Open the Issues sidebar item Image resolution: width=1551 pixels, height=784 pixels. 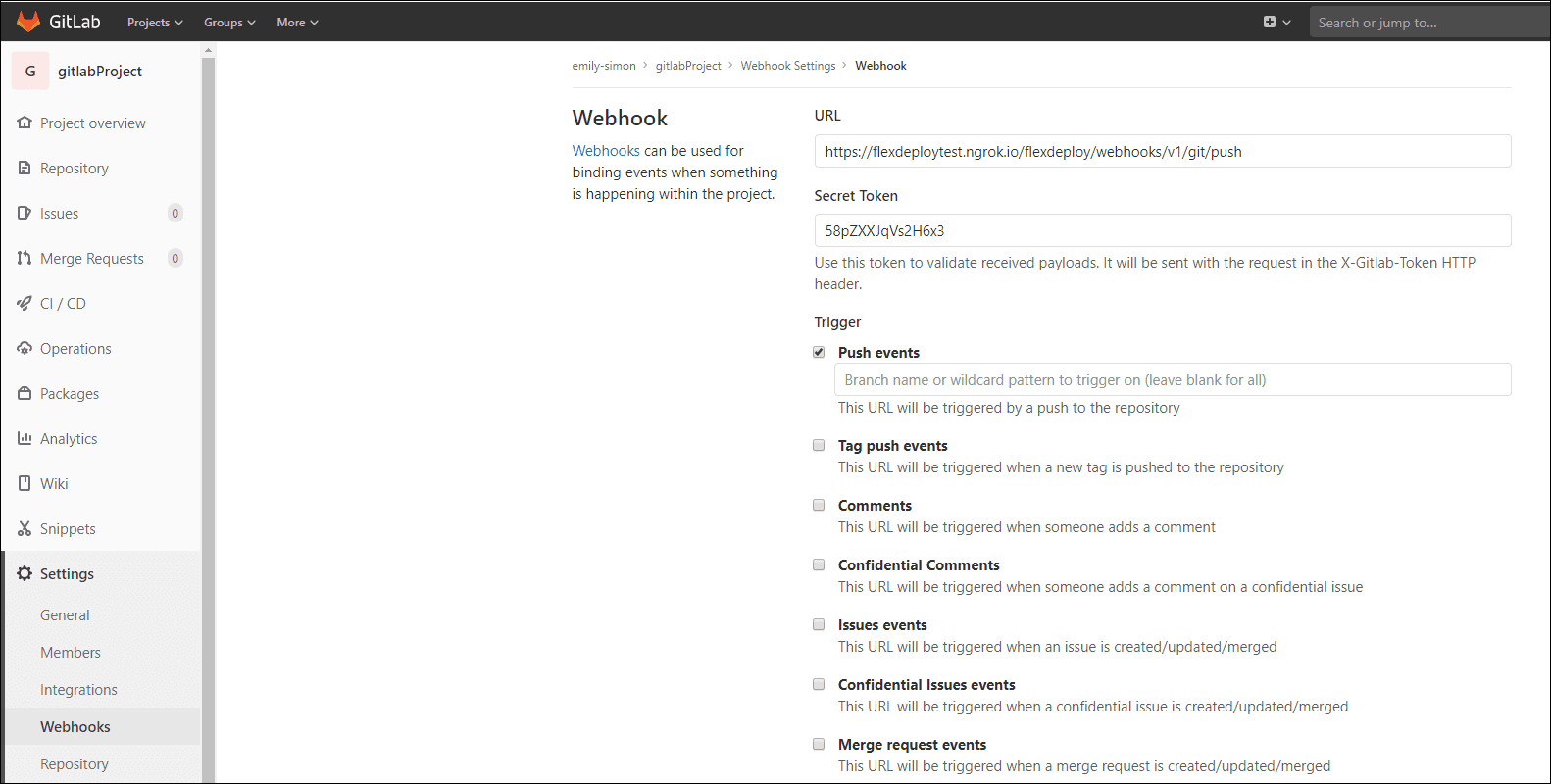(59, 213)
